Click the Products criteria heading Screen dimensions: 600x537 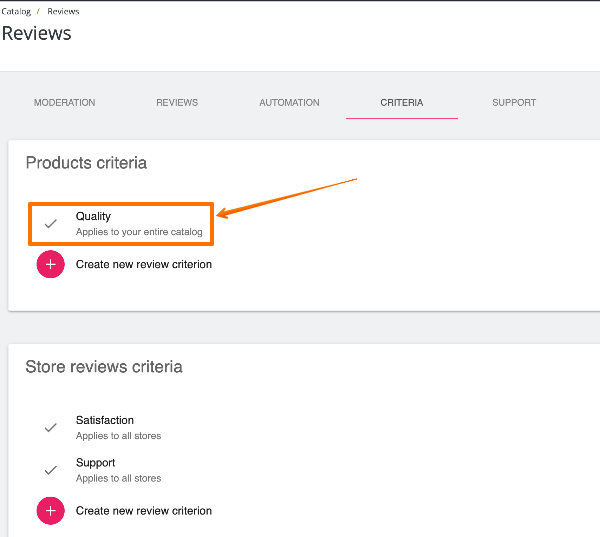(86, 163)
